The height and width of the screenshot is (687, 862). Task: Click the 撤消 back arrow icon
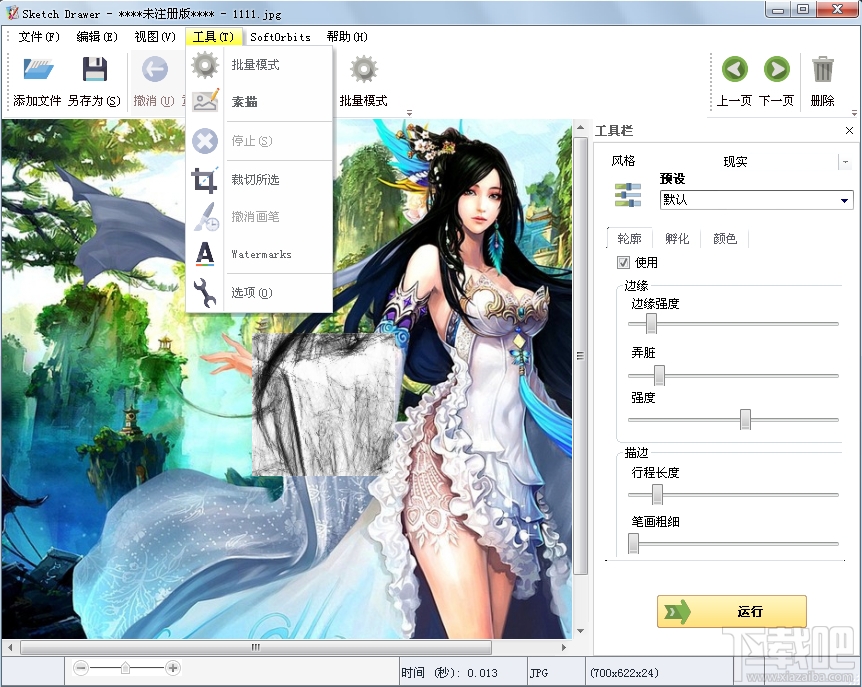[154, 70]
